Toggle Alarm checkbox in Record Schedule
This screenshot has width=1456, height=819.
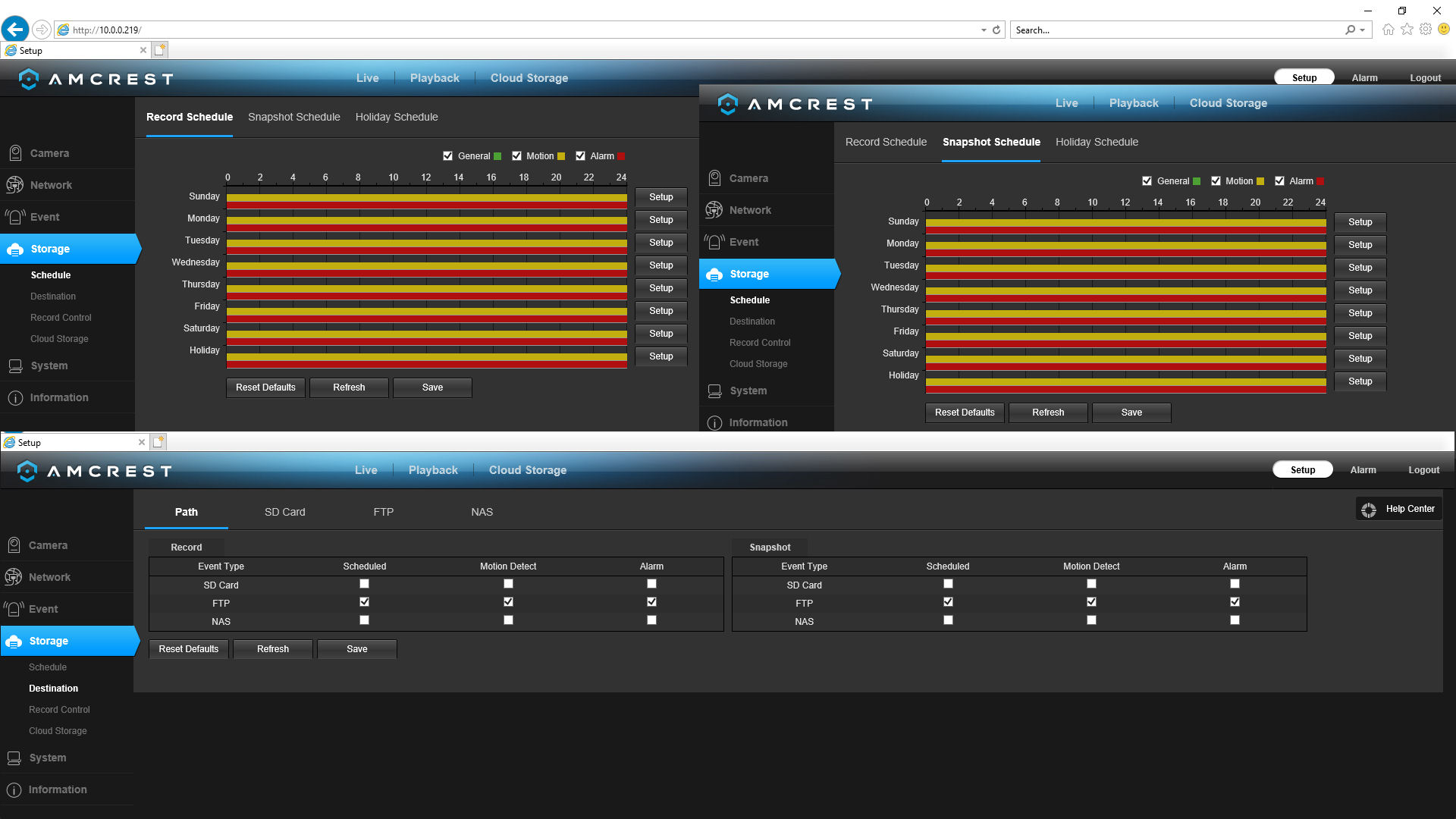(x=580, y=156)
